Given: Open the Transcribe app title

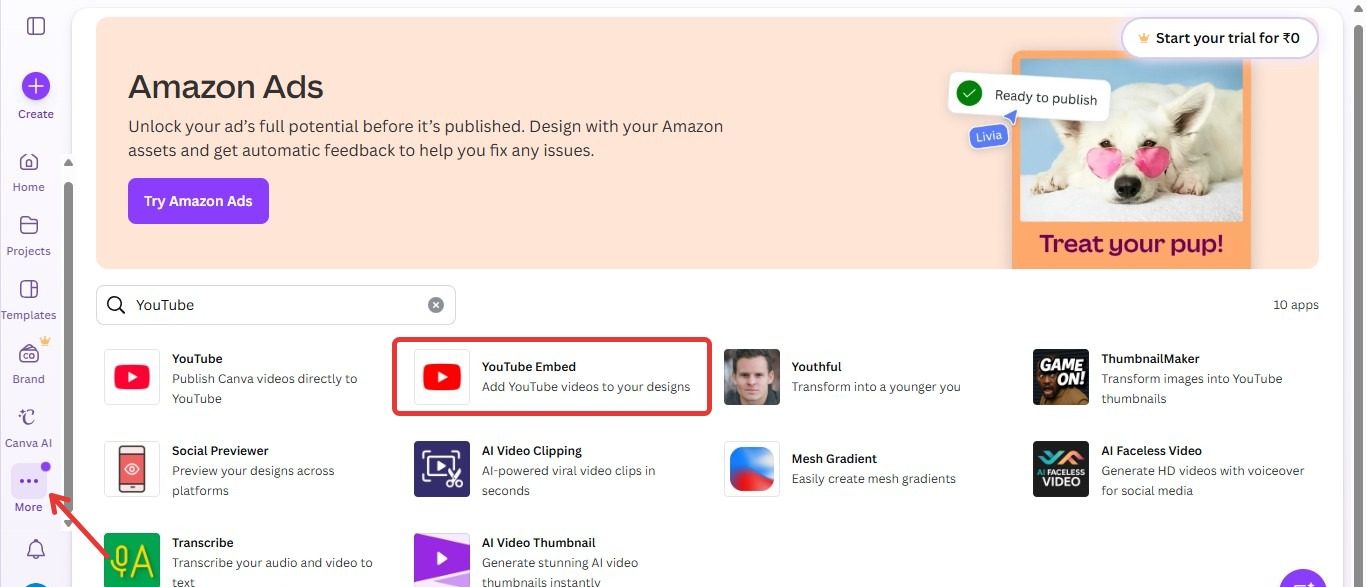Looking at the screenshot, I should 203,543.
